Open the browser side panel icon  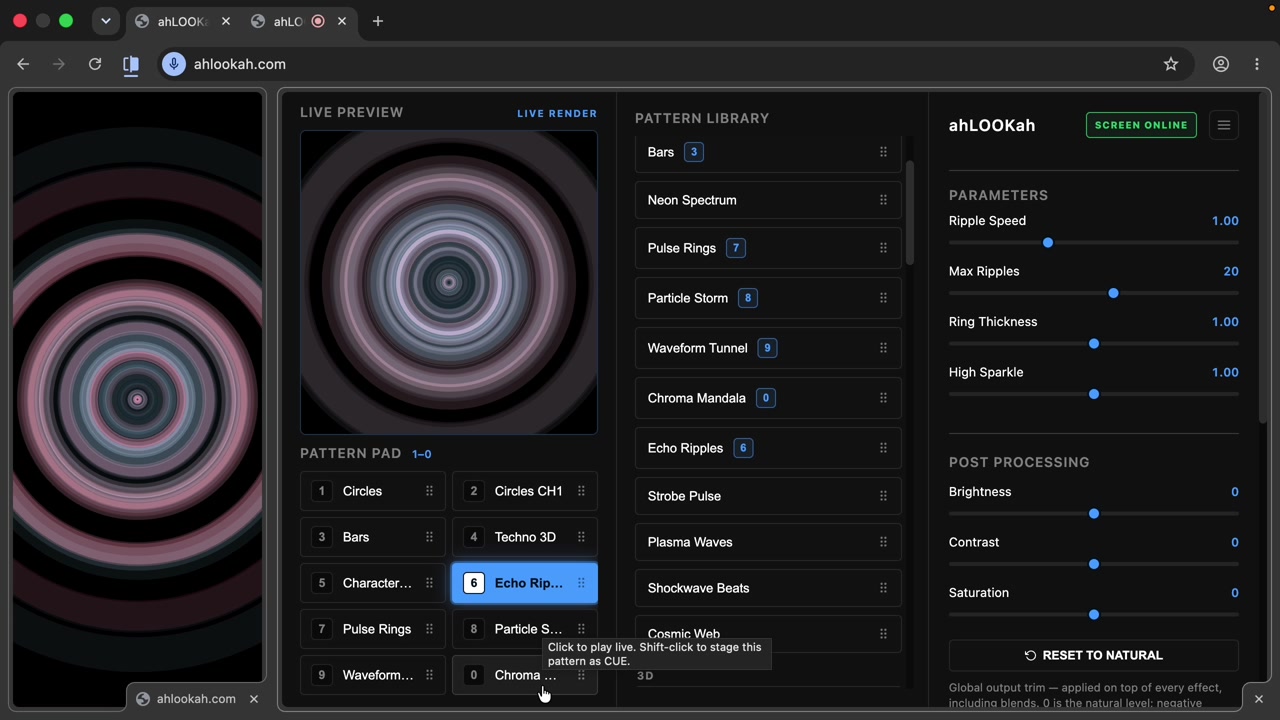pos(131,64)
